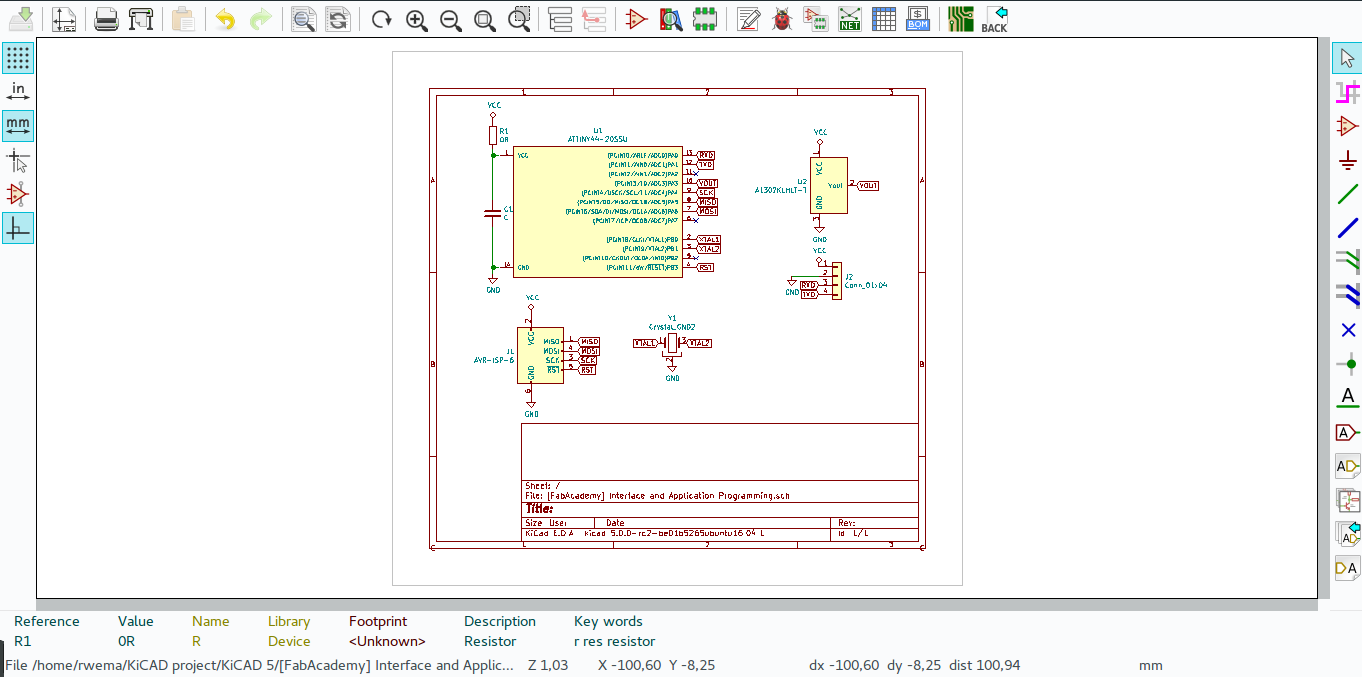
Task: Open the find and replace tool
Action: click(337, 18)
